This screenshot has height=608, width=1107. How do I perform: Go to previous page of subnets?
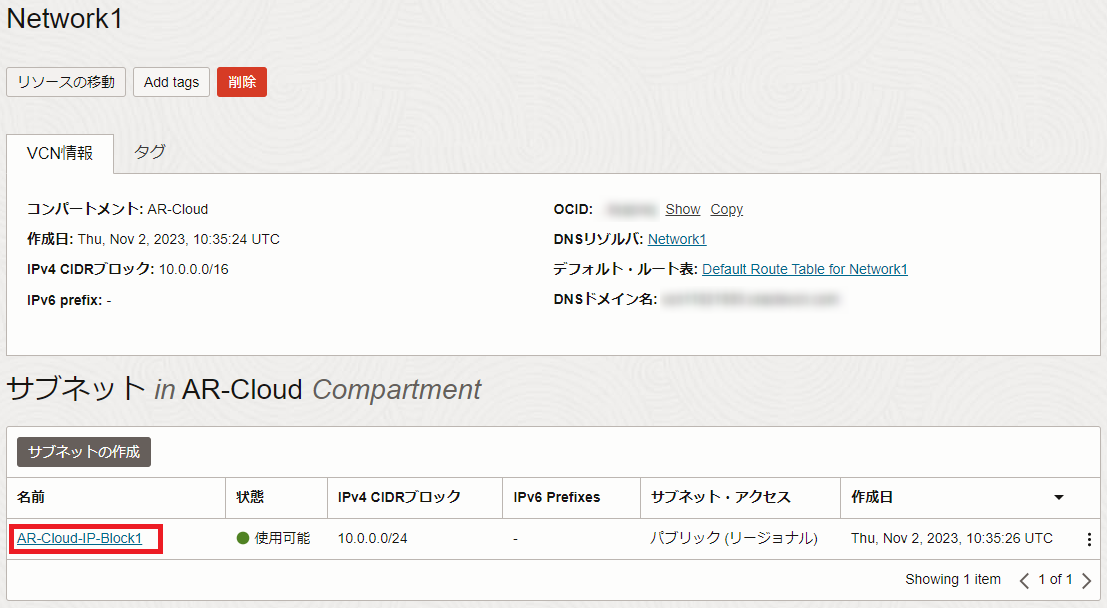[1024, 580]
